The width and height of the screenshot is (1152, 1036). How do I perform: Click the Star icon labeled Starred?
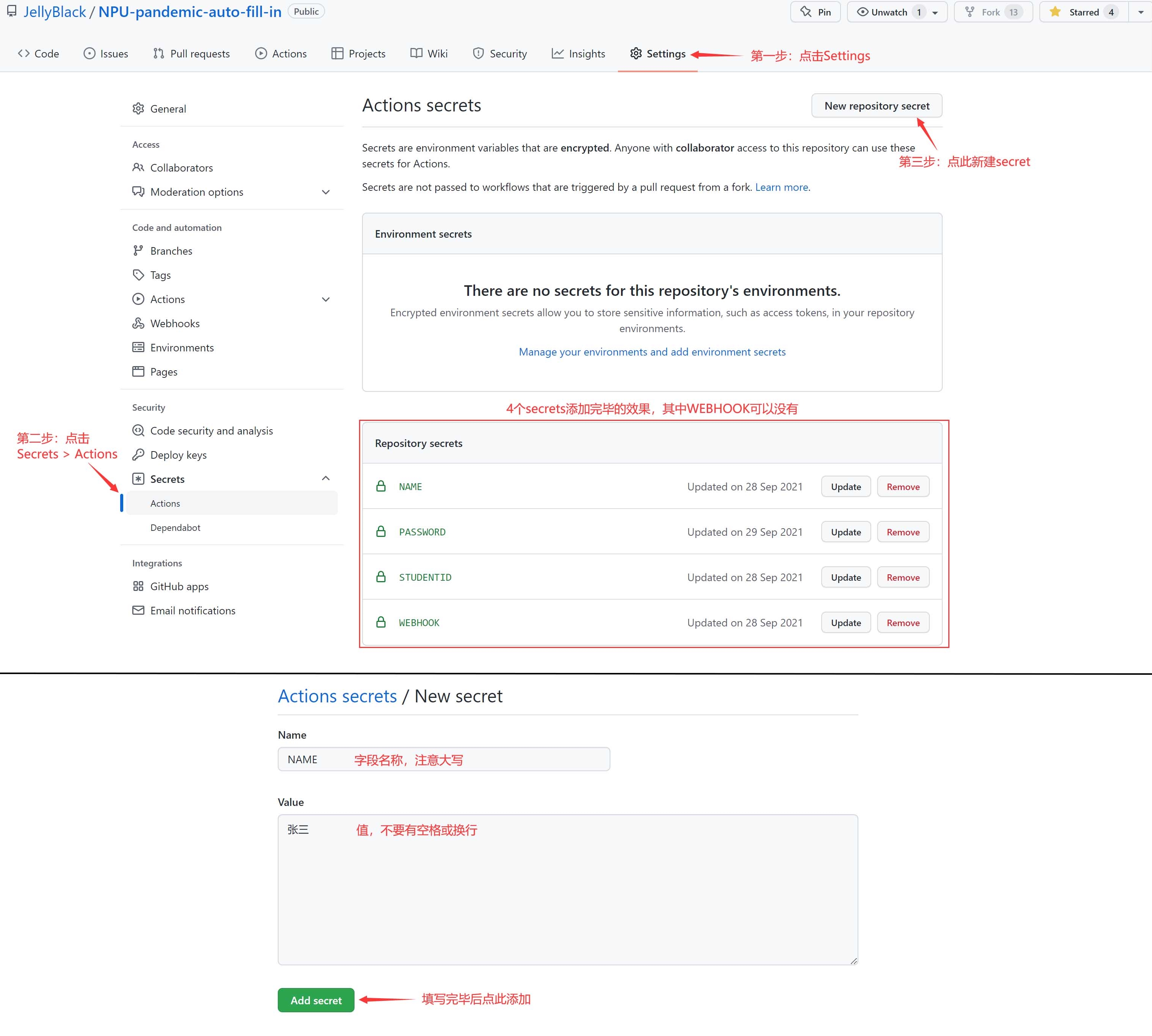click(x=1054, y=12)
